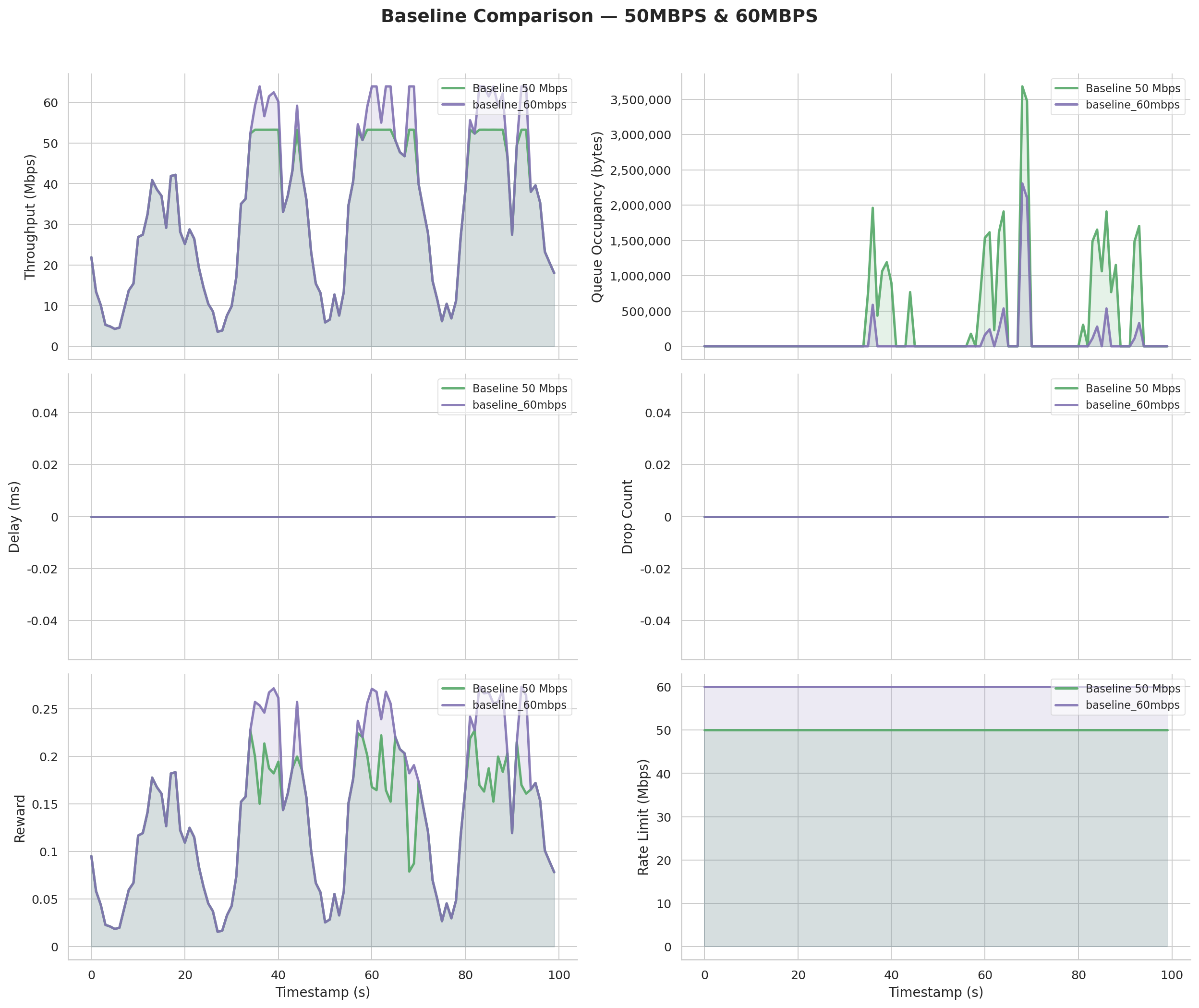Click the Rate Limit (Mbps) axis label
Viewport: 1199px width, 1008px height.
[x=643, y=817]
